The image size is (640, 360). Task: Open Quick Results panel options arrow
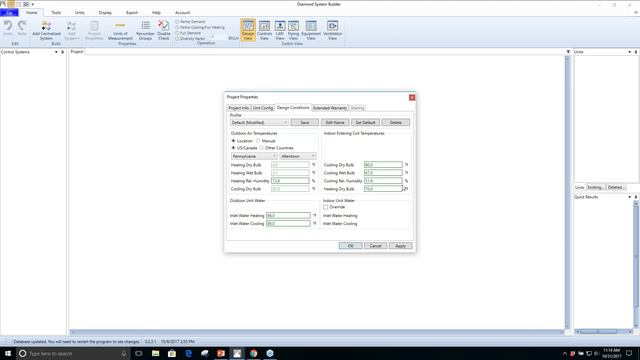click(x=629, y=197)
